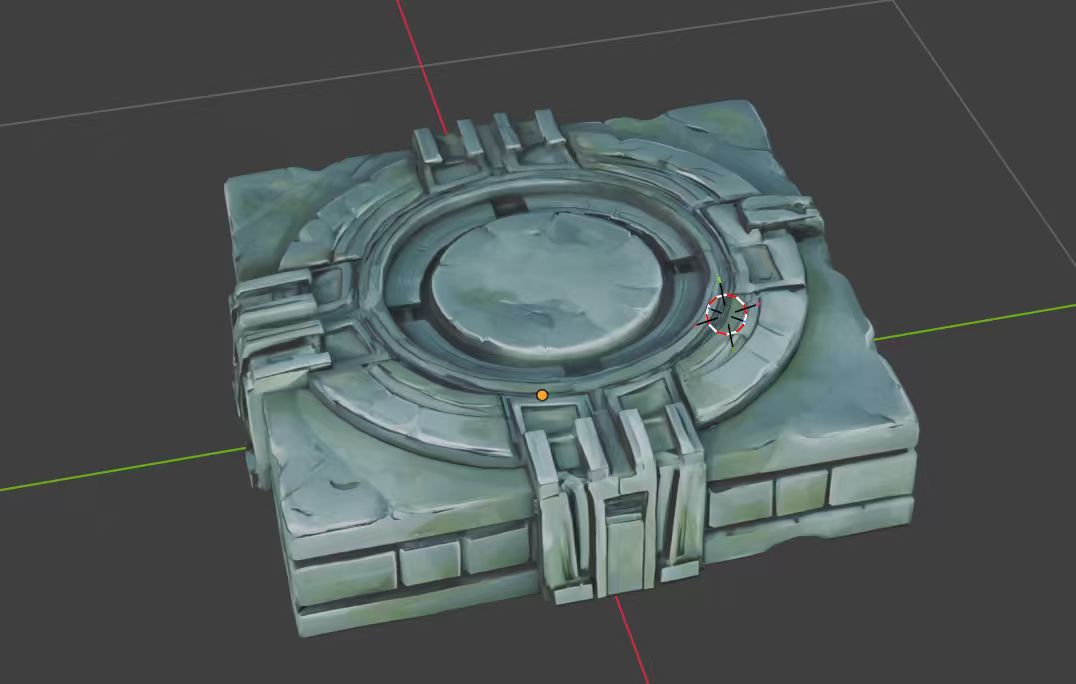The image size is (1076, 684).
Task: Select the stone platform model
Action: [x=573, y=368]
